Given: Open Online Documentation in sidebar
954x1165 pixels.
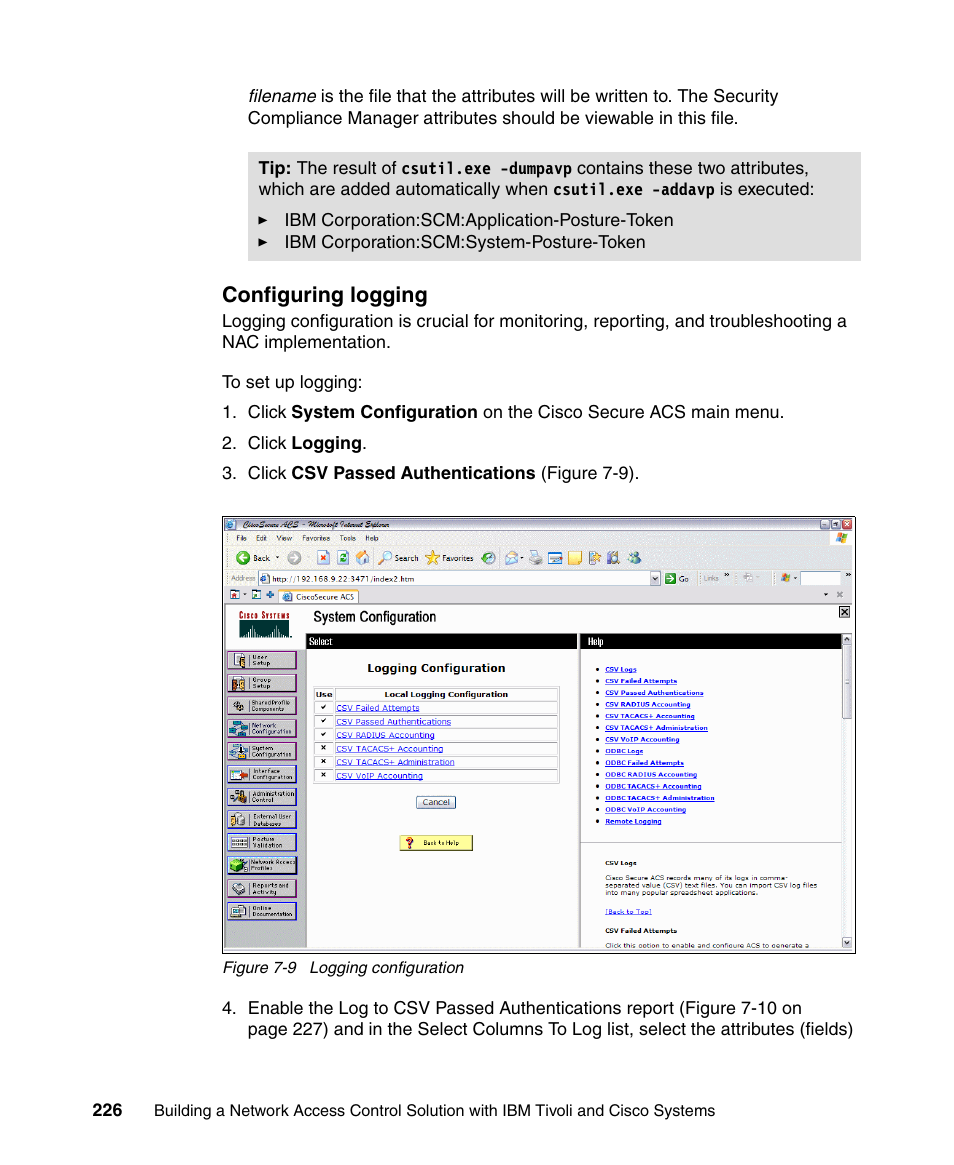Looking at the screenshot, I should [262, 911].
